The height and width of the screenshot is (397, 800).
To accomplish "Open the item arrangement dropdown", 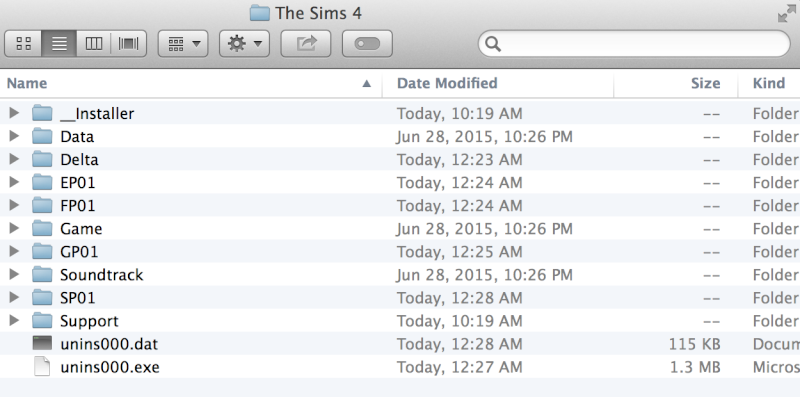I will click(183, 44).
